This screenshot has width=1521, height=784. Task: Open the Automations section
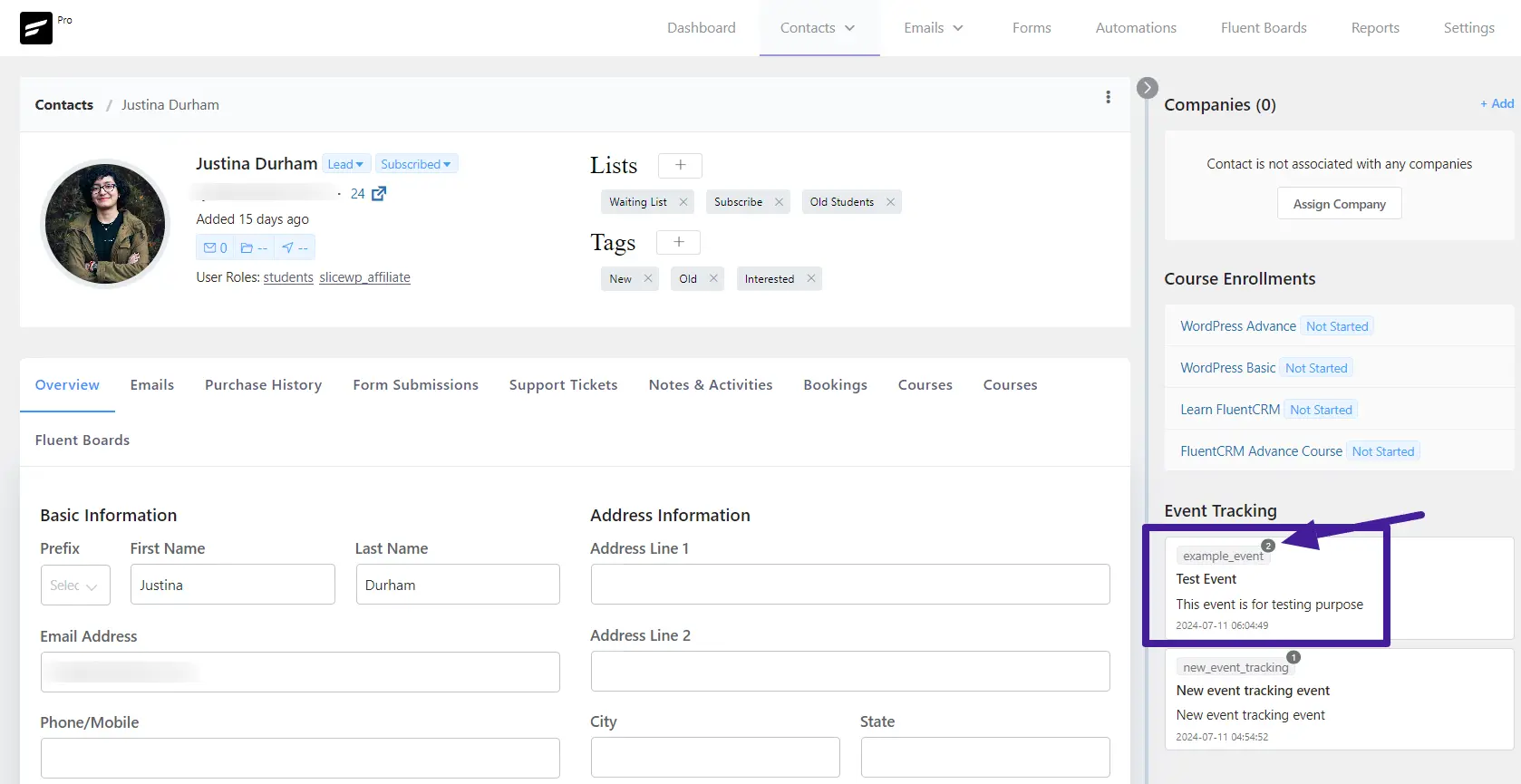click(1136, 28)
